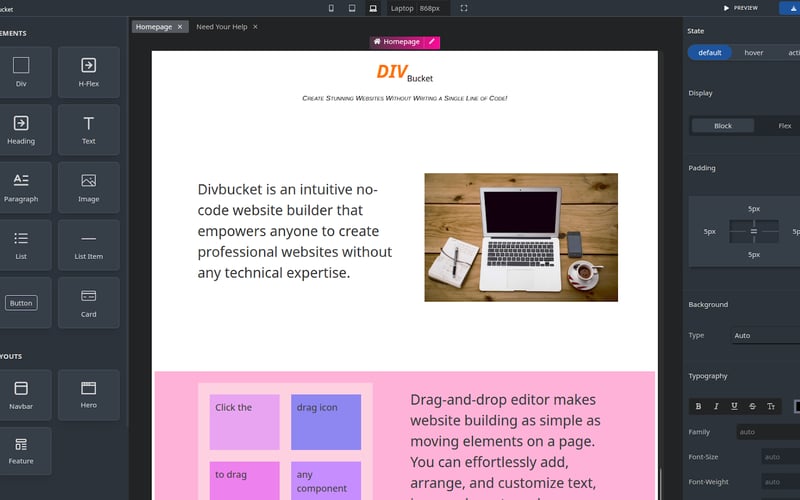The height and width of the screenshot is (500, 800).
Task: Choose the List element tile
Action: (21, 245)
